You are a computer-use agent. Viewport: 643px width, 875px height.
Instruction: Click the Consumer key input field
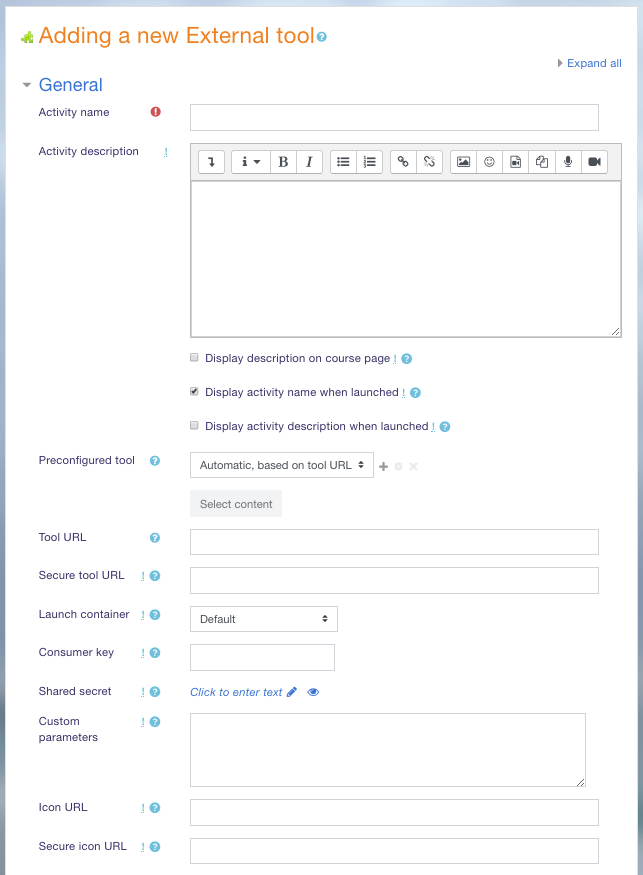(262, 657)
